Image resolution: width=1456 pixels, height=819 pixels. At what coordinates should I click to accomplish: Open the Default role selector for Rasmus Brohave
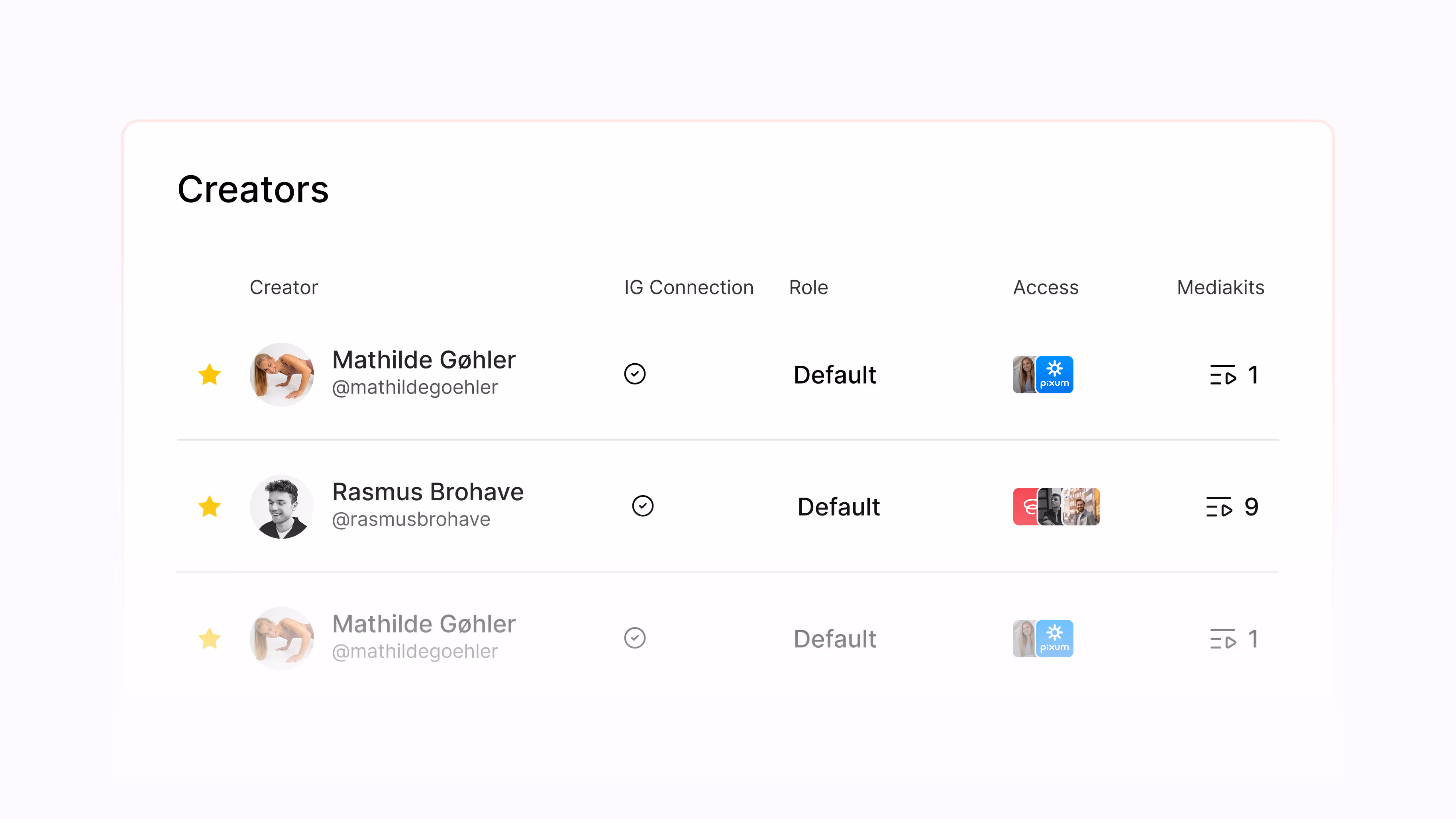838,507
